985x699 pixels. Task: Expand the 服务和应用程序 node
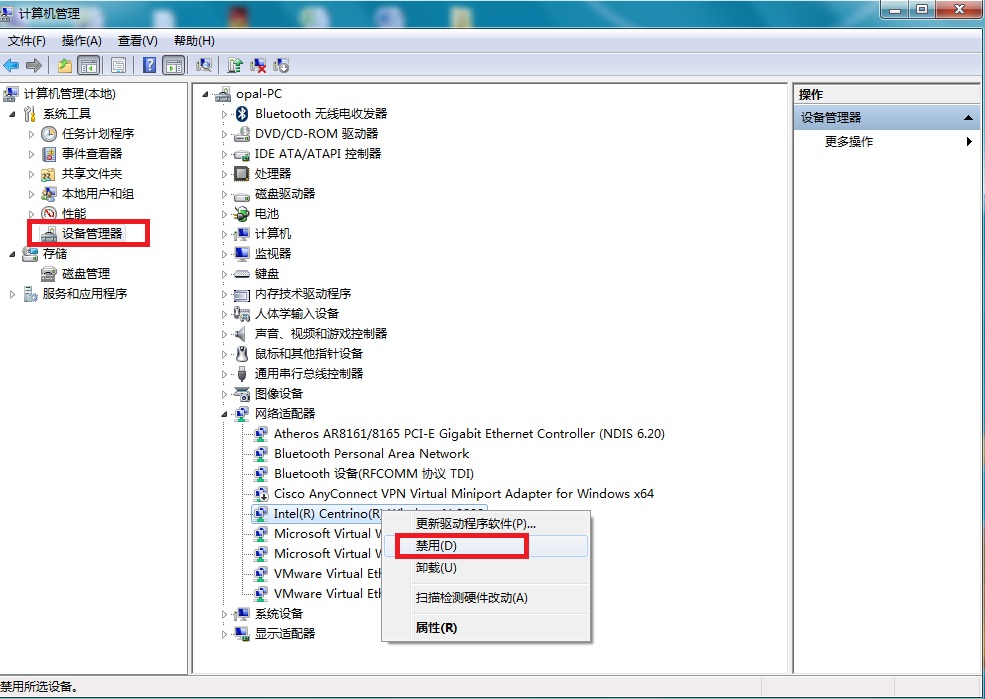[x=13, y=294]
